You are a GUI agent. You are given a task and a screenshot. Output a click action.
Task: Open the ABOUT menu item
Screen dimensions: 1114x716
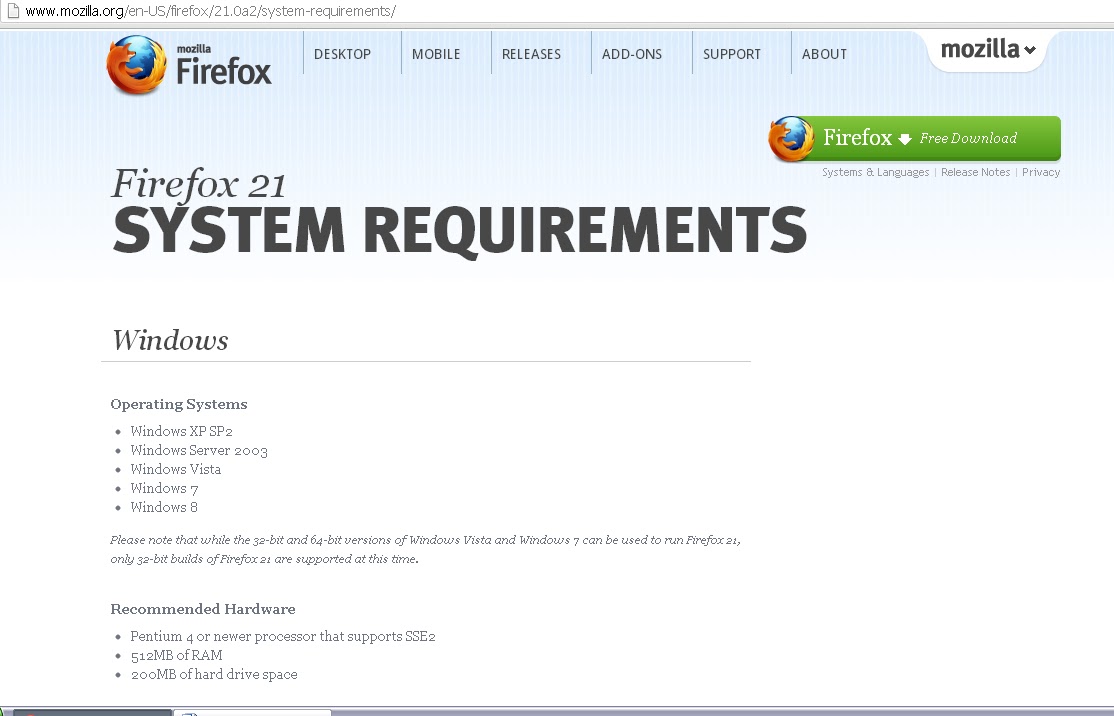coord(824,54)
